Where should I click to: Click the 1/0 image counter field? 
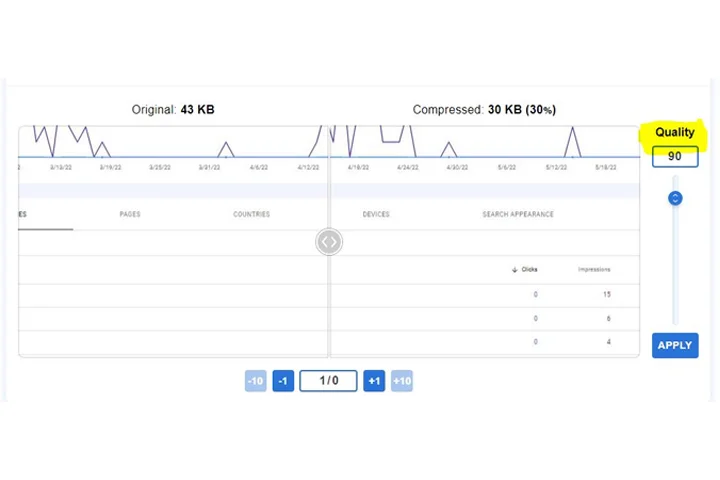(x=328, y=381)
